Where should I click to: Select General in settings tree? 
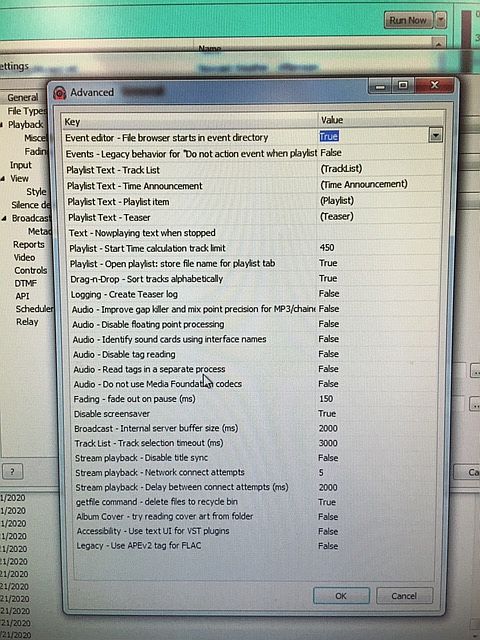pyautogui.click(x=22, y=98)
